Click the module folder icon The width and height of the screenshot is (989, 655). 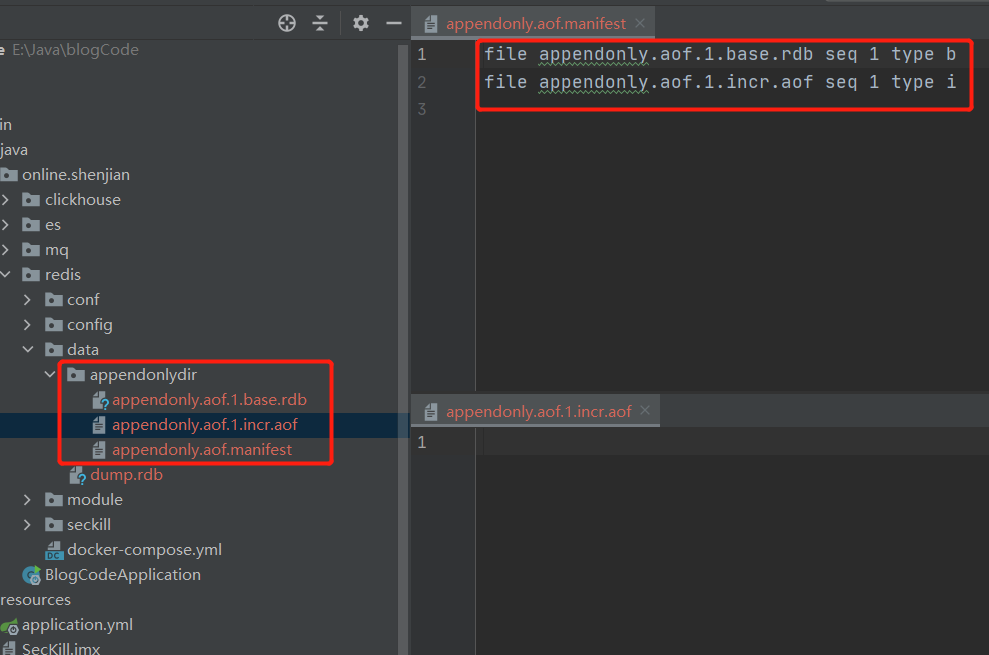(x=54, y=500)
